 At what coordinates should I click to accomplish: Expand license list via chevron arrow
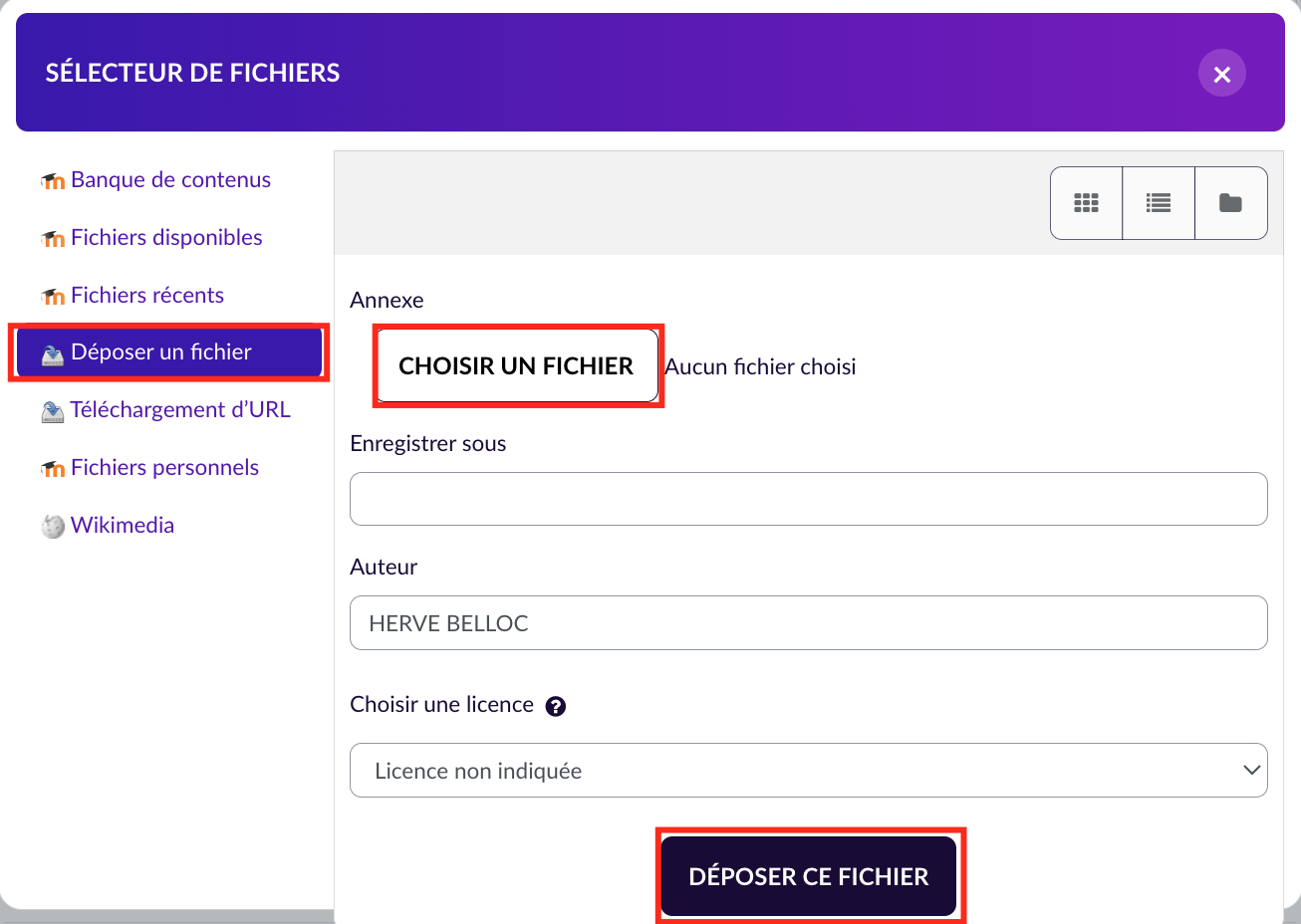[x=1252, y=771]
